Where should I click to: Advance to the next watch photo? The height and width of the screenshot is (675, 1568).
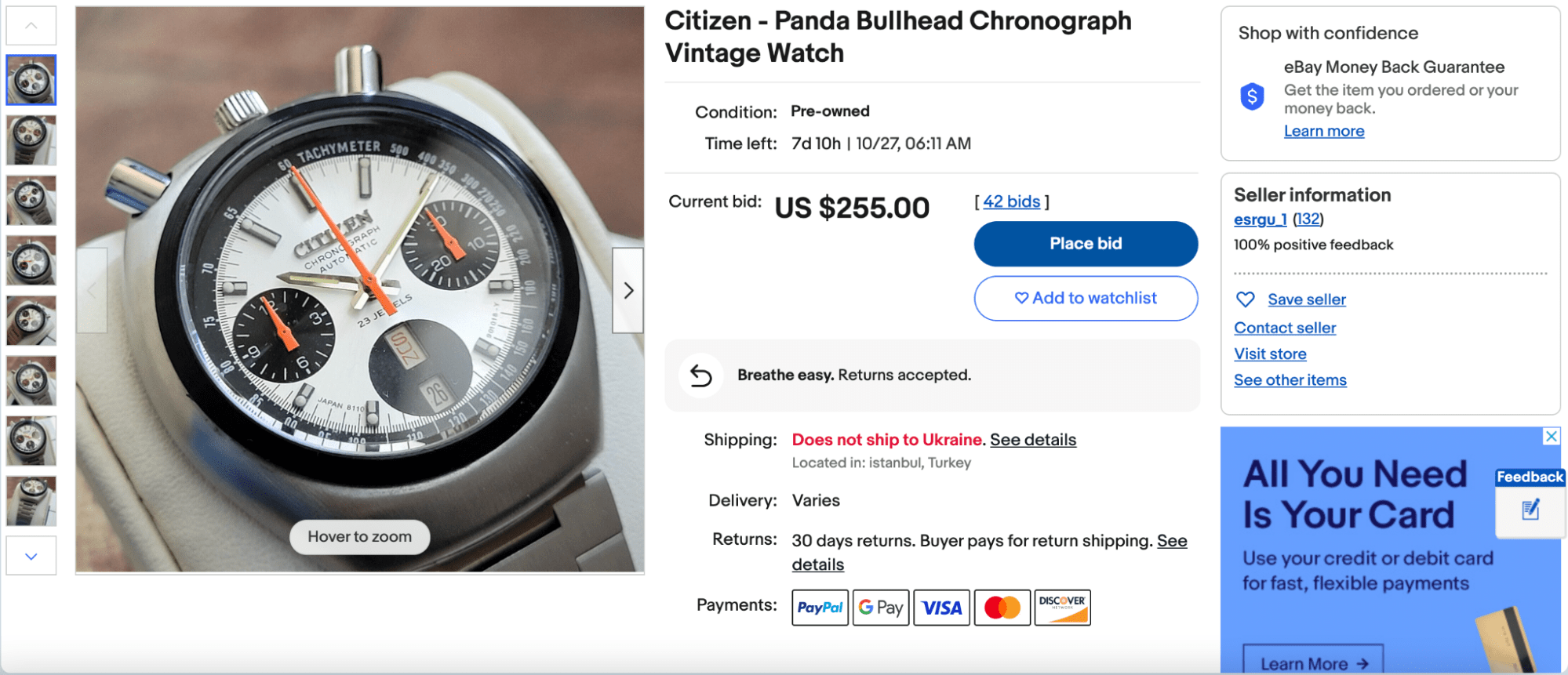coord(628,290)
